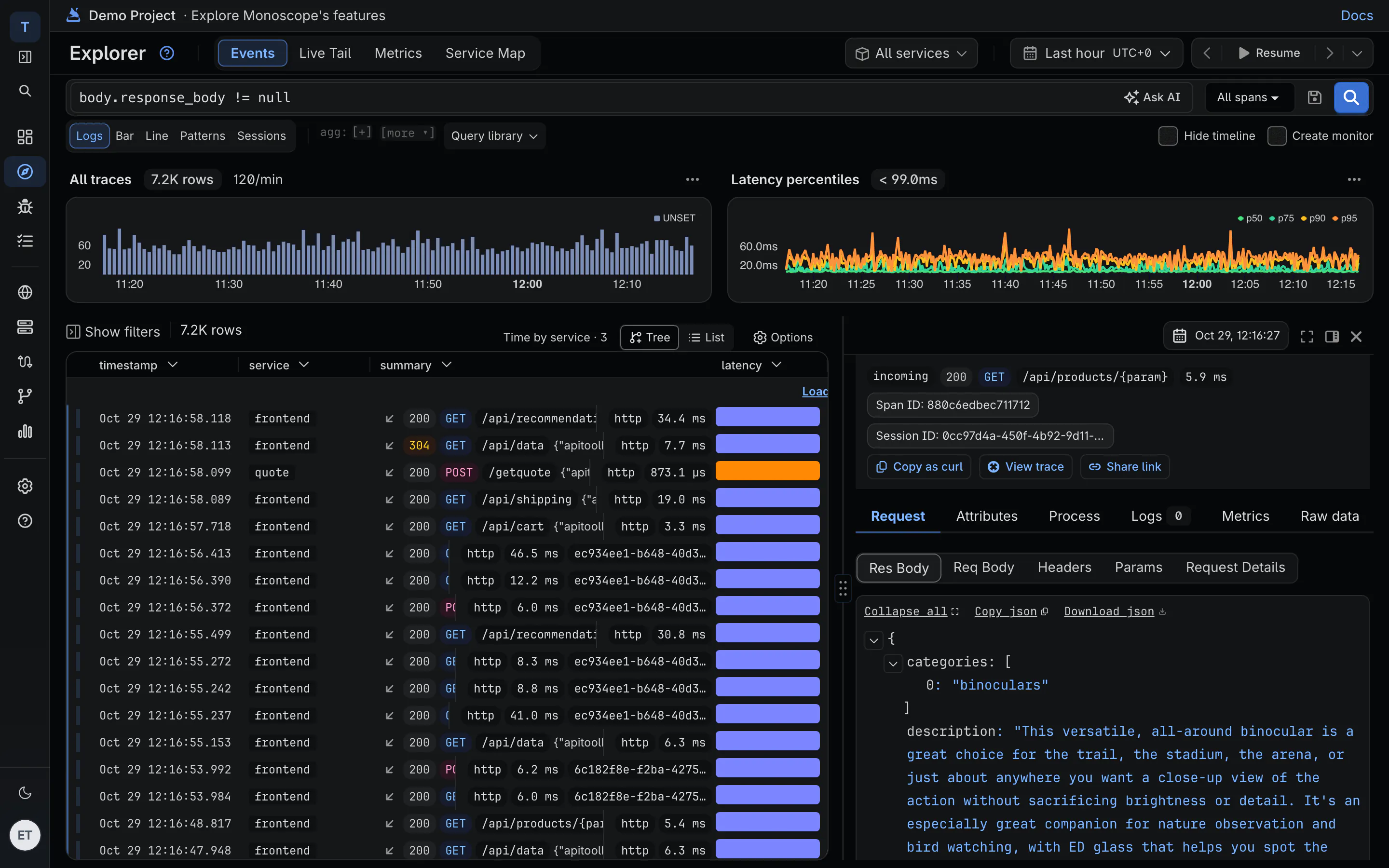Click latency bar of 12:16:58.118 row
1389x868 pixels.
tap(767, 417)
